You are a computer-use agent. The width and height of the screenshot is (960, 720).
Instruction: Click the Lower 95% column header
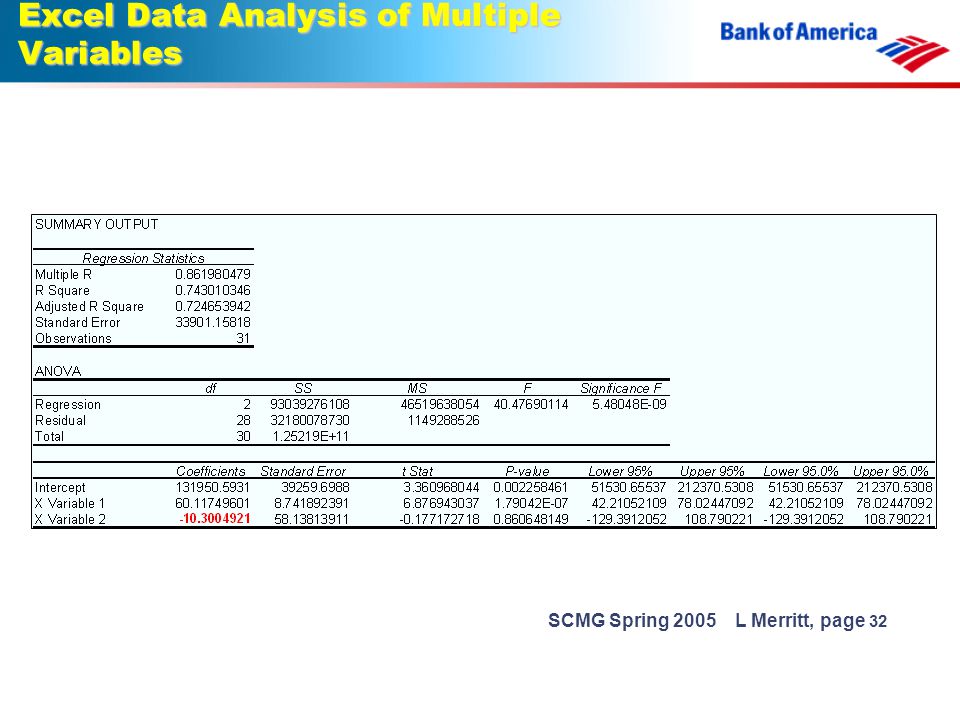(620, 471)
